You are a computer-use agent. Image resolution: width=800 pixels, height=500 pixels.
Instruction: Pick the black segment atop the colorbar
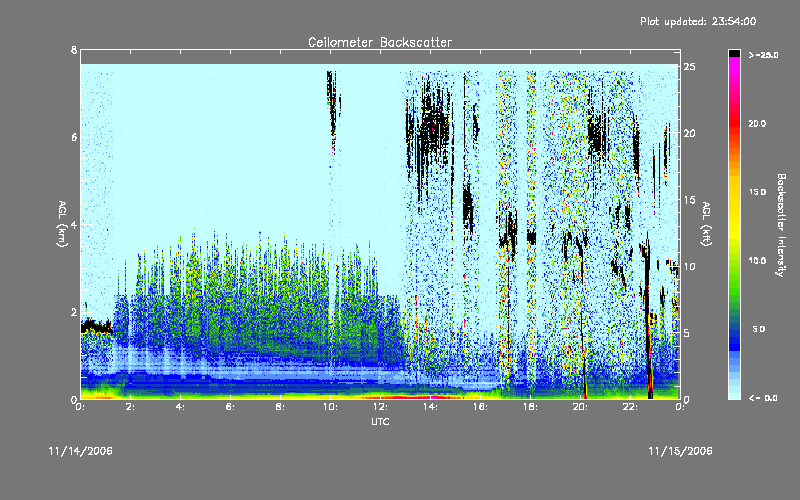(734, 53)
